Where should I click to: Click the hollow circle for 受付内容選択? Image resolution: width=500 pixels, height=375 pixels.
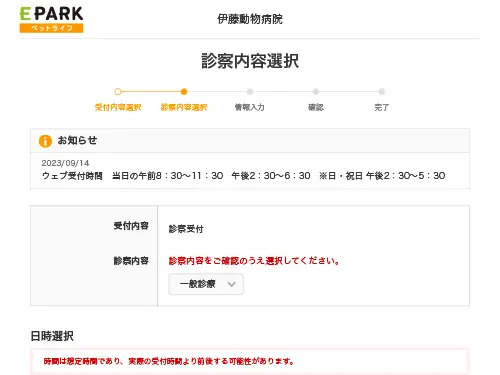(118, 92)
